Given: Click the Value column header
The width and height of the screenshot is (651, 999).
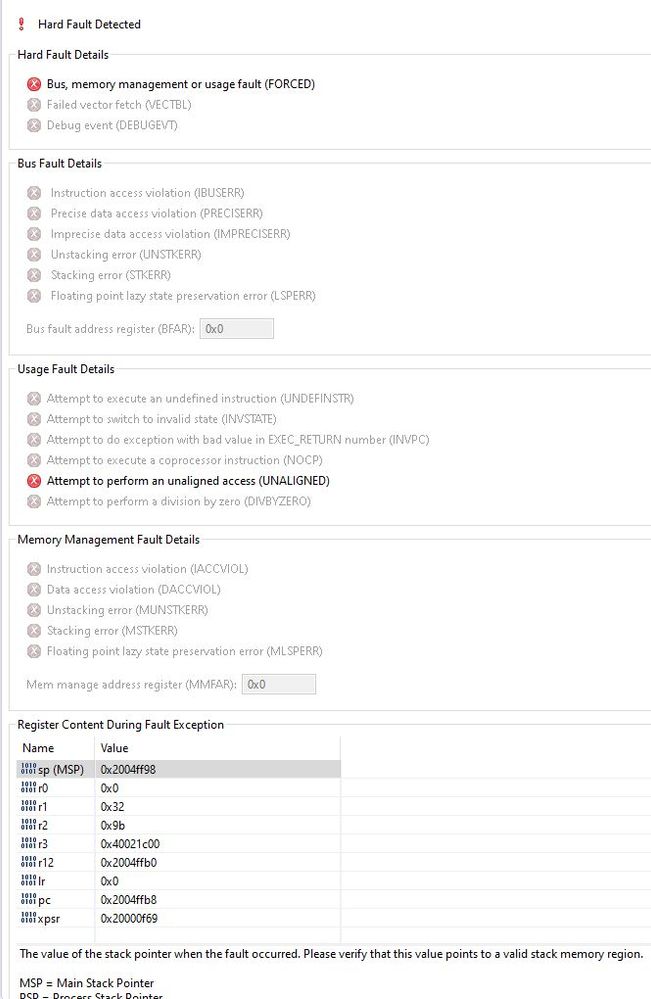Looking at the screenshot, I should pos(114,748).
